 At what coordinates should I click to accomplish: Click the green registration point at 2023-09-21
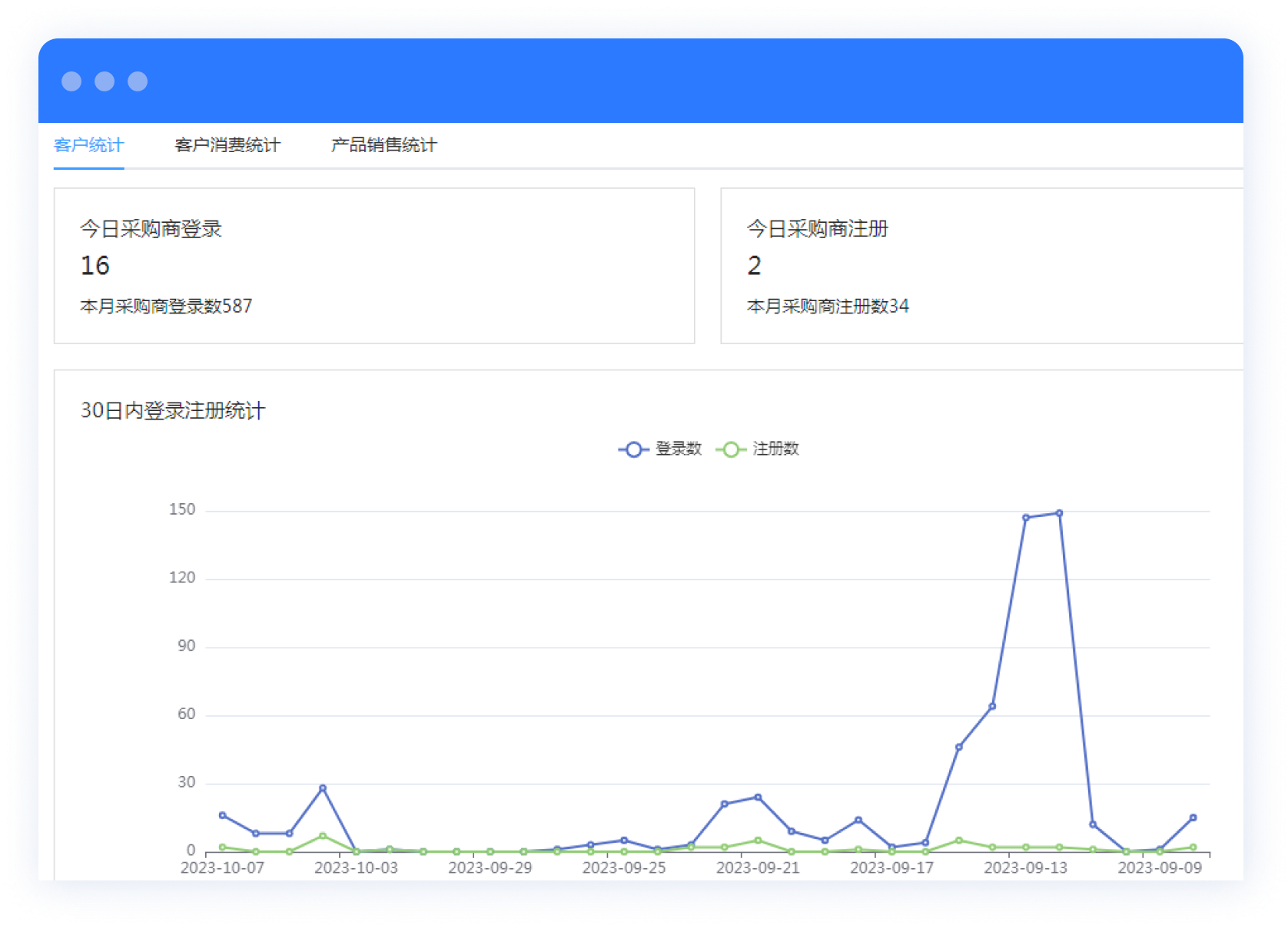coord(758,840)
